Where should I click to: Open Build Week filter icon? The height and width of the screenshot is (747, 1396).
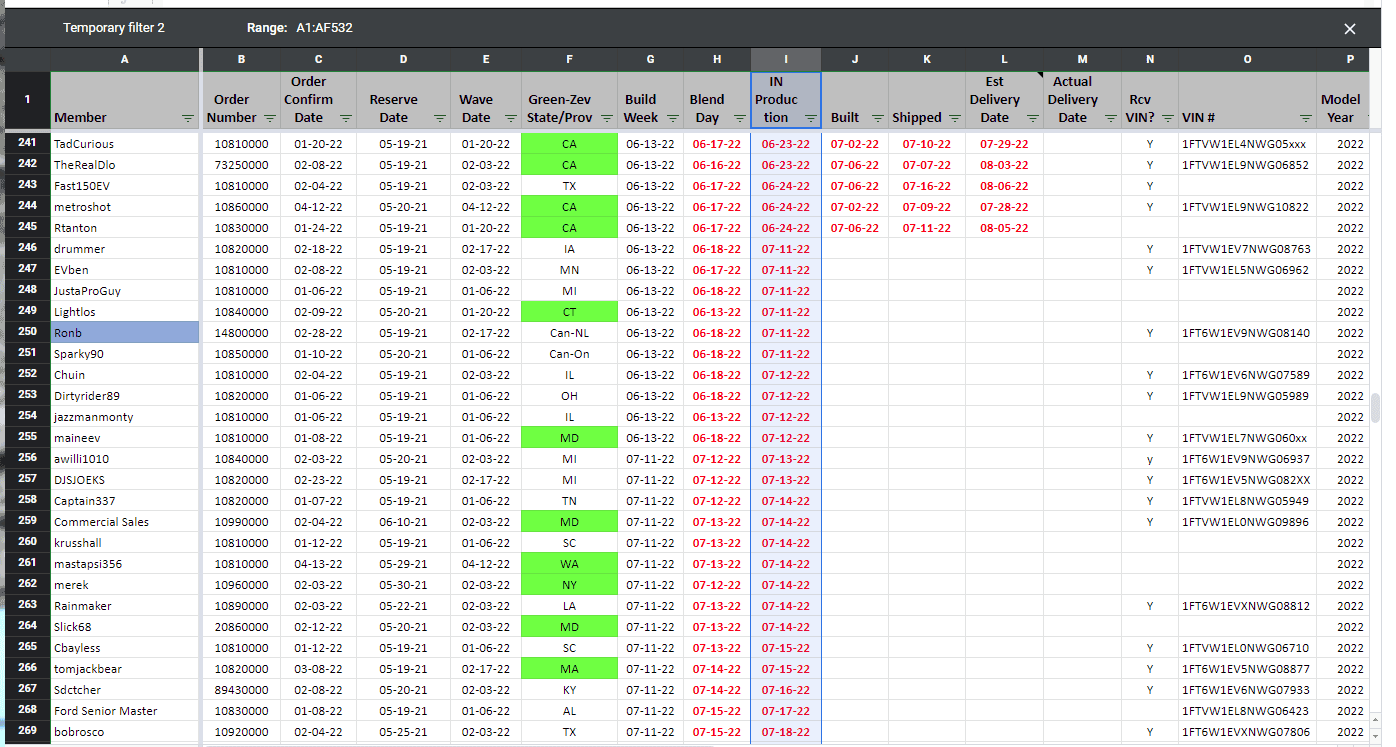tap(672, 118)
